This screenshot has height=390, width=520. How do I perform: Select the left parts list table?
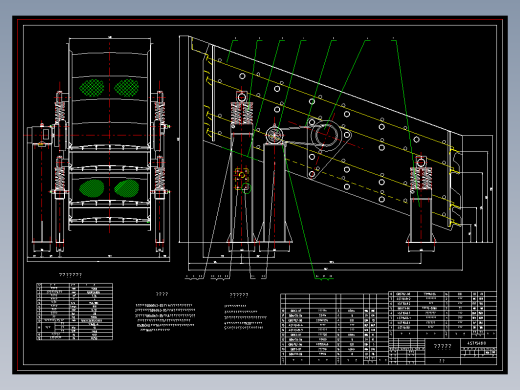(334, 329)
